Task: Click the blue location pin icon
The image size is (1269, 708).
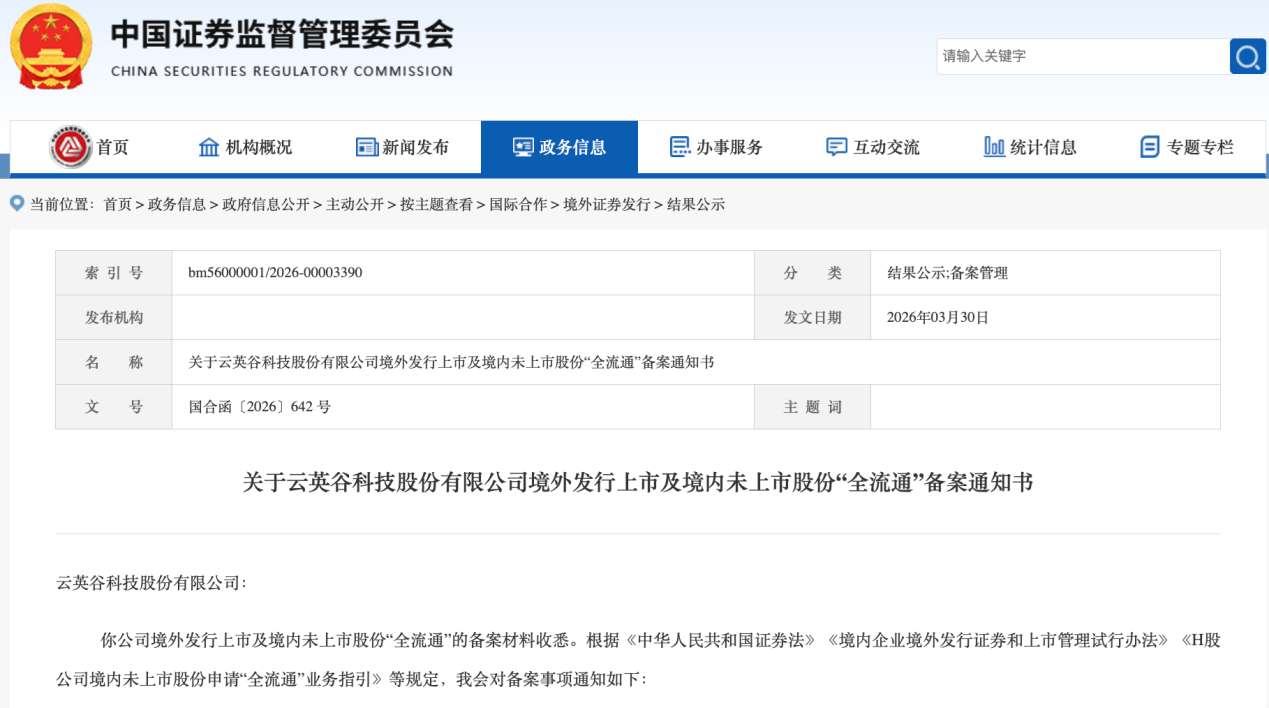Action: click(16, 203)
